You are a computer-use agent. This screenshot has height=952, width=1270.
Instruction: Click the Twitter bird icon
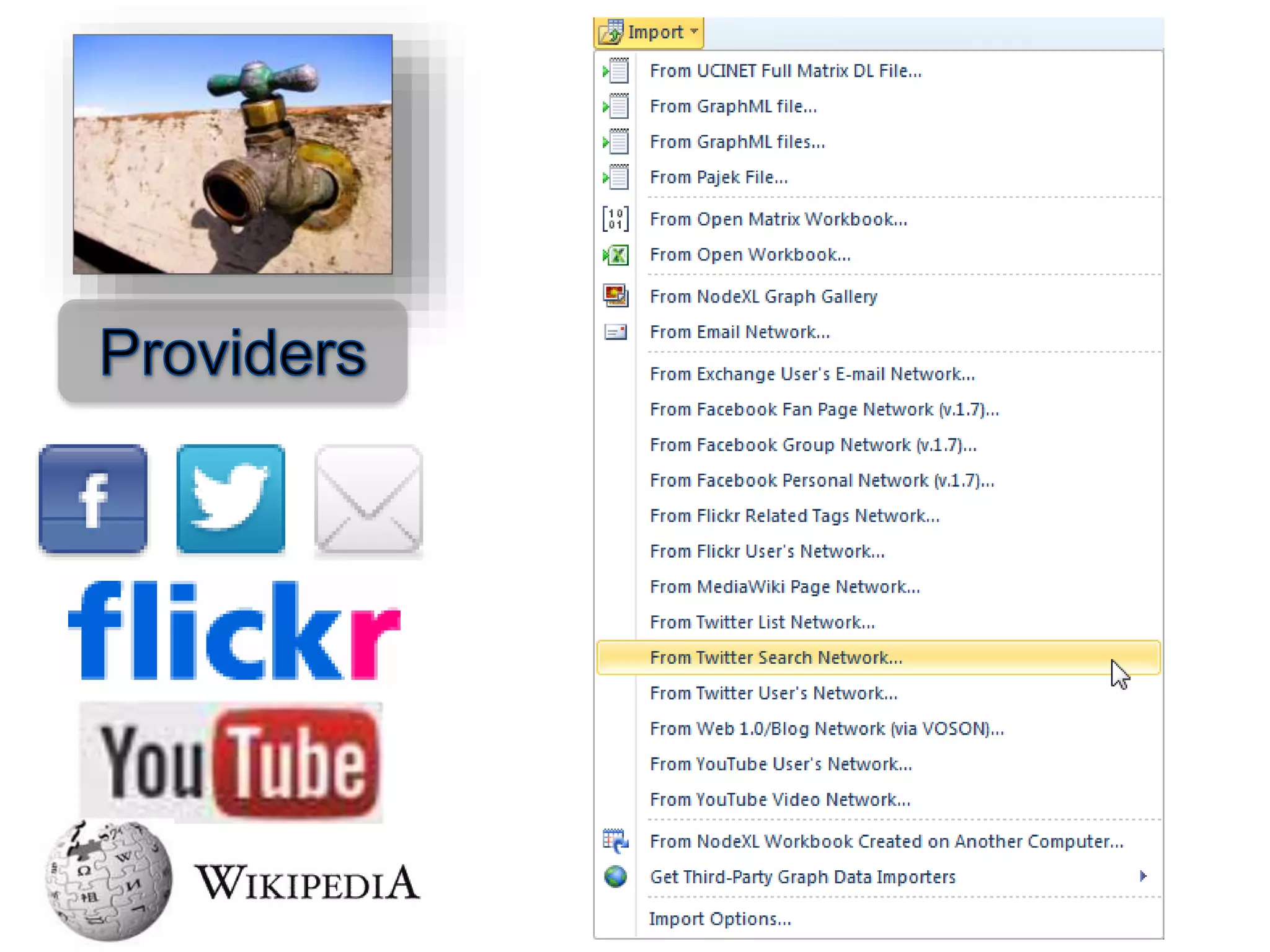(231, 499)
